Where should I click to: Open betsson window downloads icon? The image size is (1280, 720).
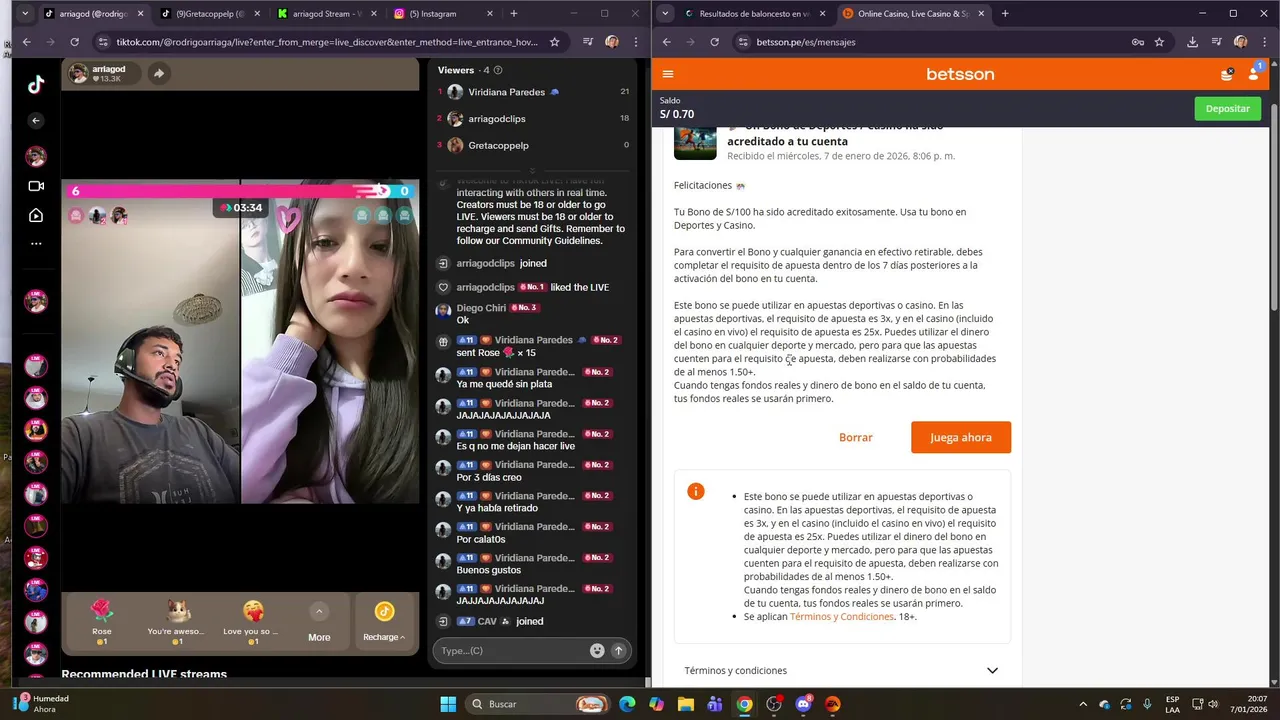tap(1192, 42)
